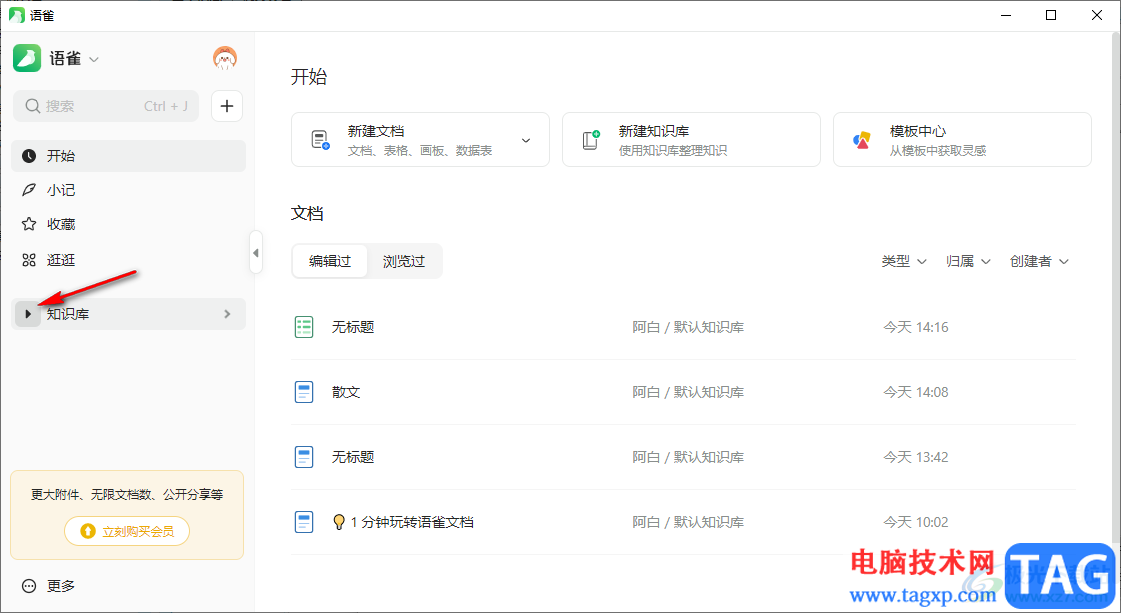Expand the 知识库 tree triangle
1121x613 pixels.
point(28,314)
